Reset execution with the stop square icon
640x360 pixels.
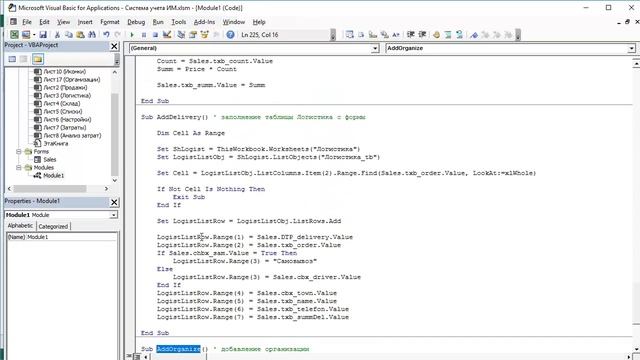[x=155, y=35]
